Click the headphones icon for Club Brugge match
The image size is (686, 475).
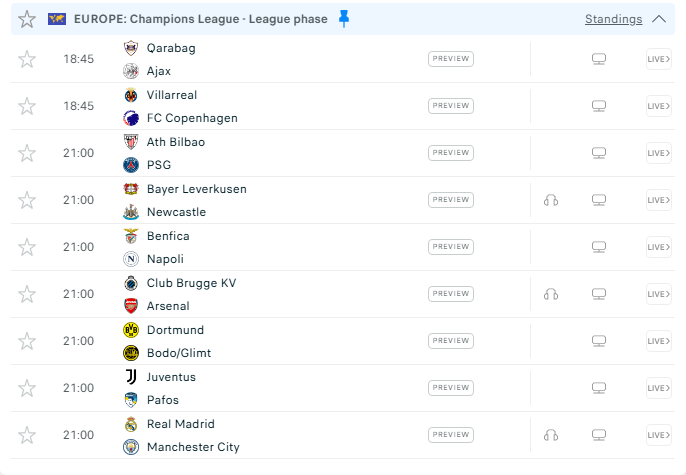pyautogui.click(x=550, y=294)
